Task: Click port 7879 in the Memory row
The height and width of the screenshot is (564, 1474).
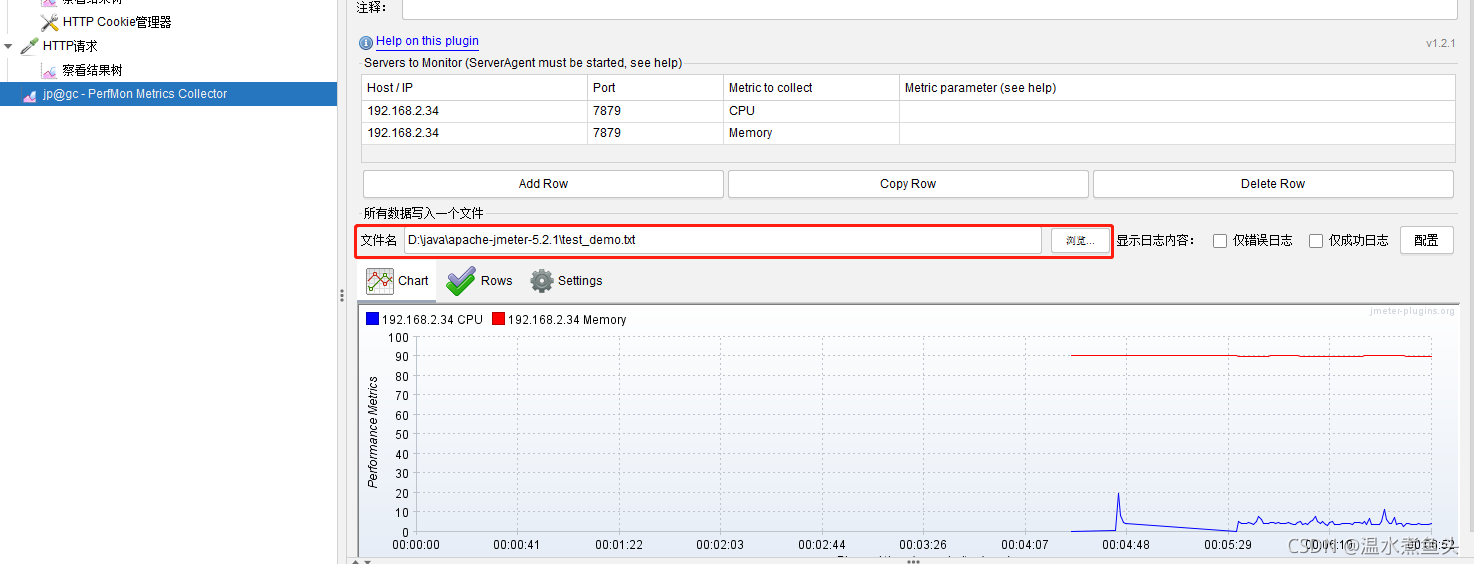Action: [656, 133]
